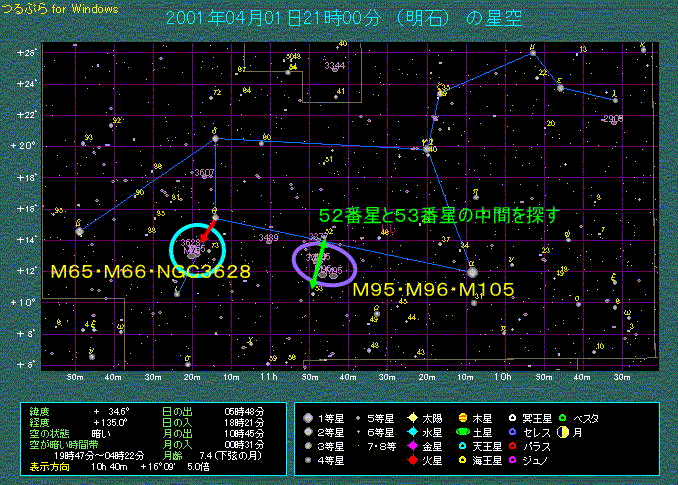The width and height of the screenshot is (678, 485).
Task: Click the Saturn (土星) legend icon
Action: click(461, 431)
